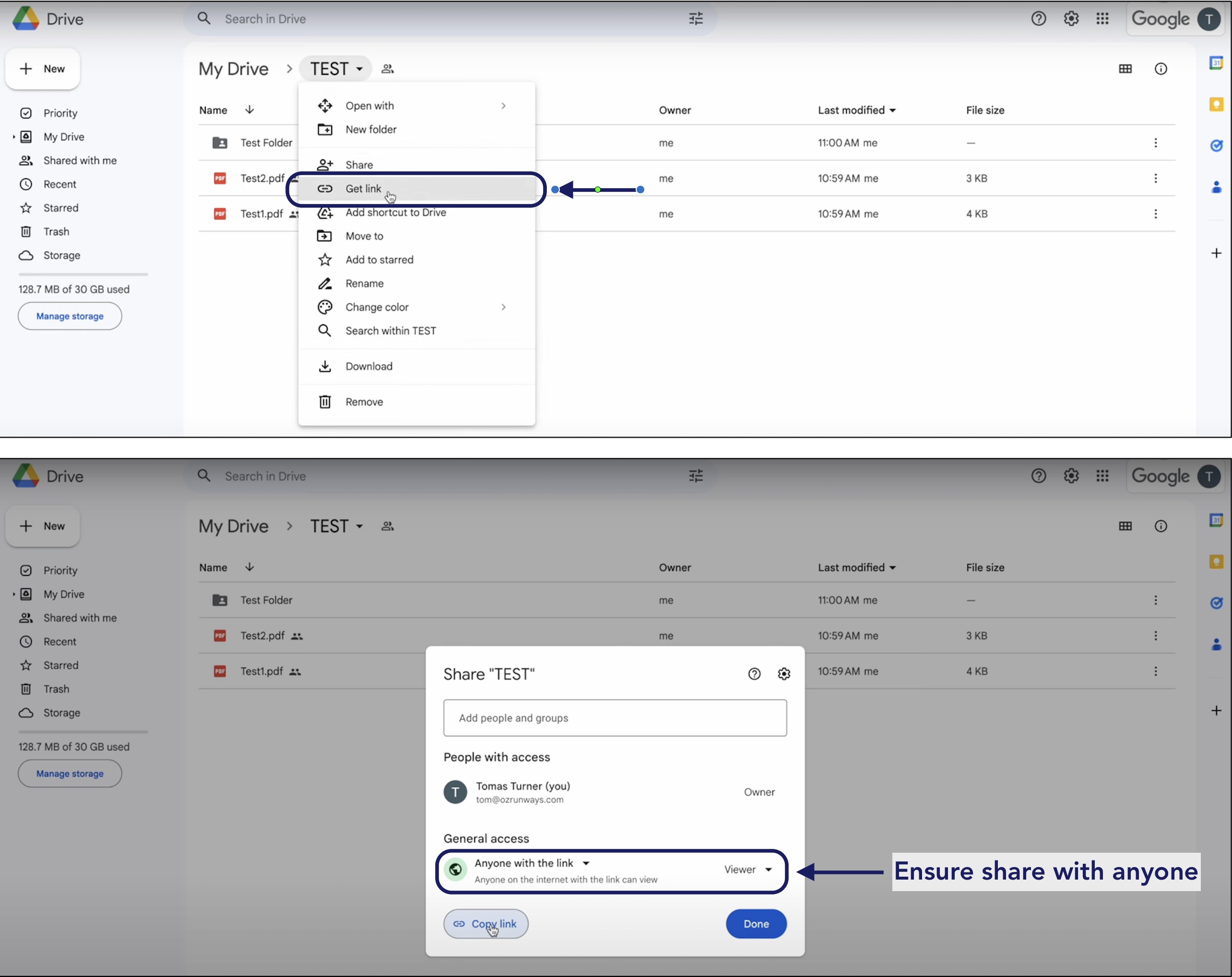1232x977 pixels.
Task: Click Search in Drive field in context-menu window
Action: pyautogui.click(x=450, y=19)
